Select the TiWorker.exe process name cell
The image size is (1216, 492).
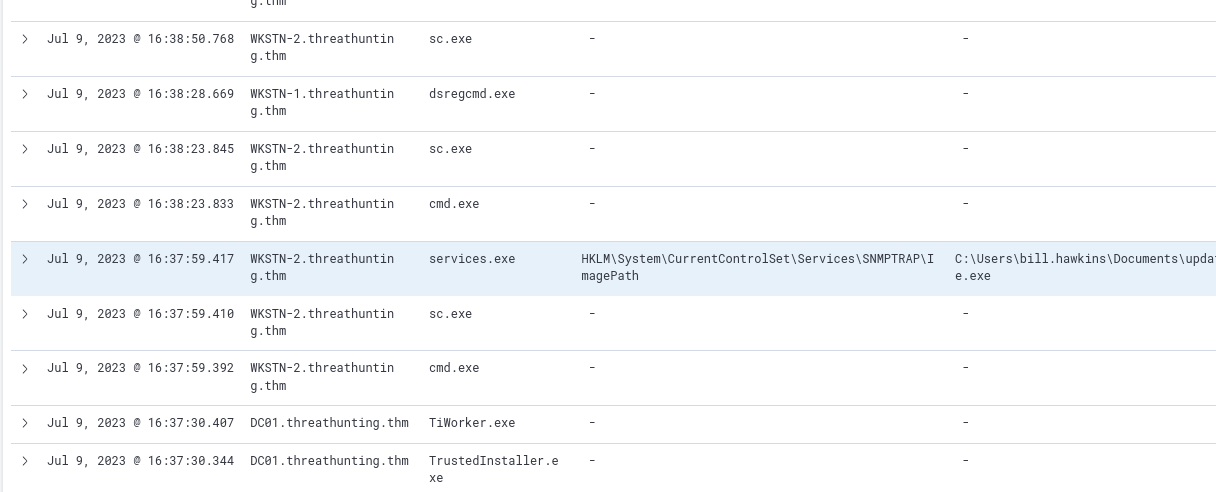[x=472, y=423]
